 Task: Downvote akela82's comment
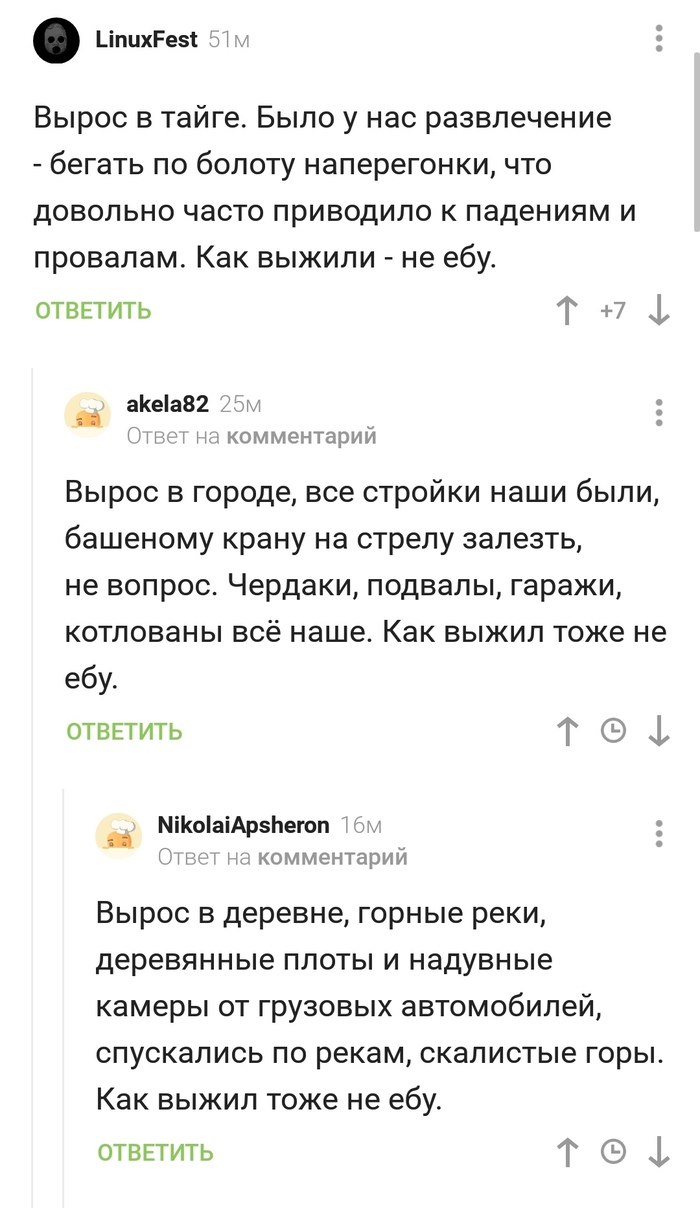coord(658,731)
